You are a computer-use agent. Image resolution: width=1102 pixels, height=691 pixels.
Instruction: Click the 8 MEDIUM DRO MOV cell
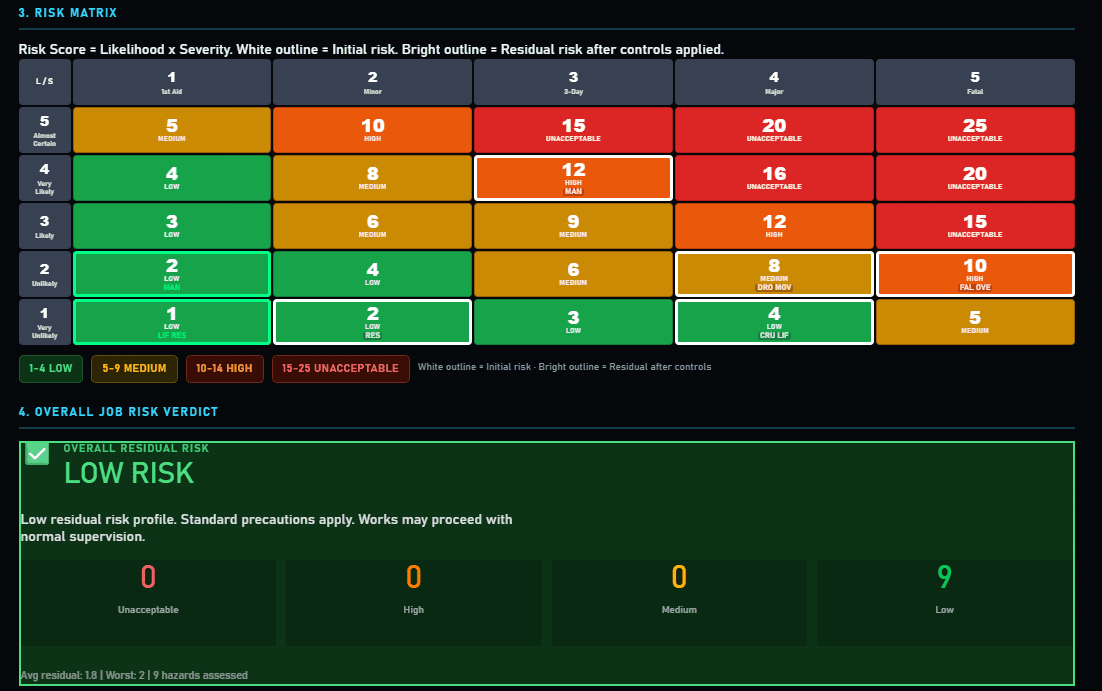tap(774, 273)
